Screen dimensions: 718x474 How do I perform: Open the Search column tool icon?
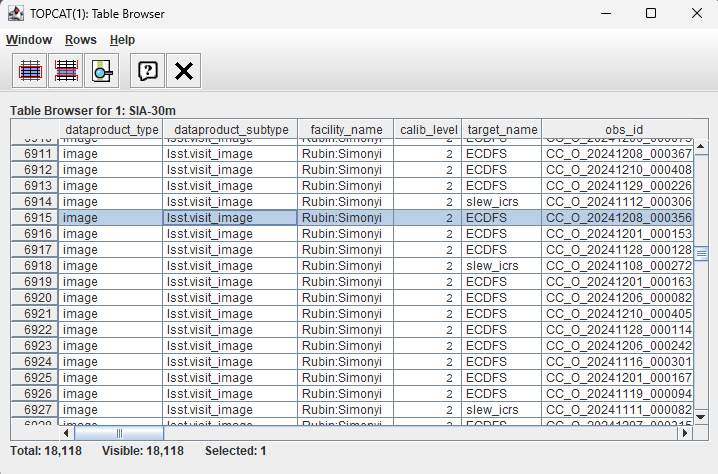coord(102,71)
